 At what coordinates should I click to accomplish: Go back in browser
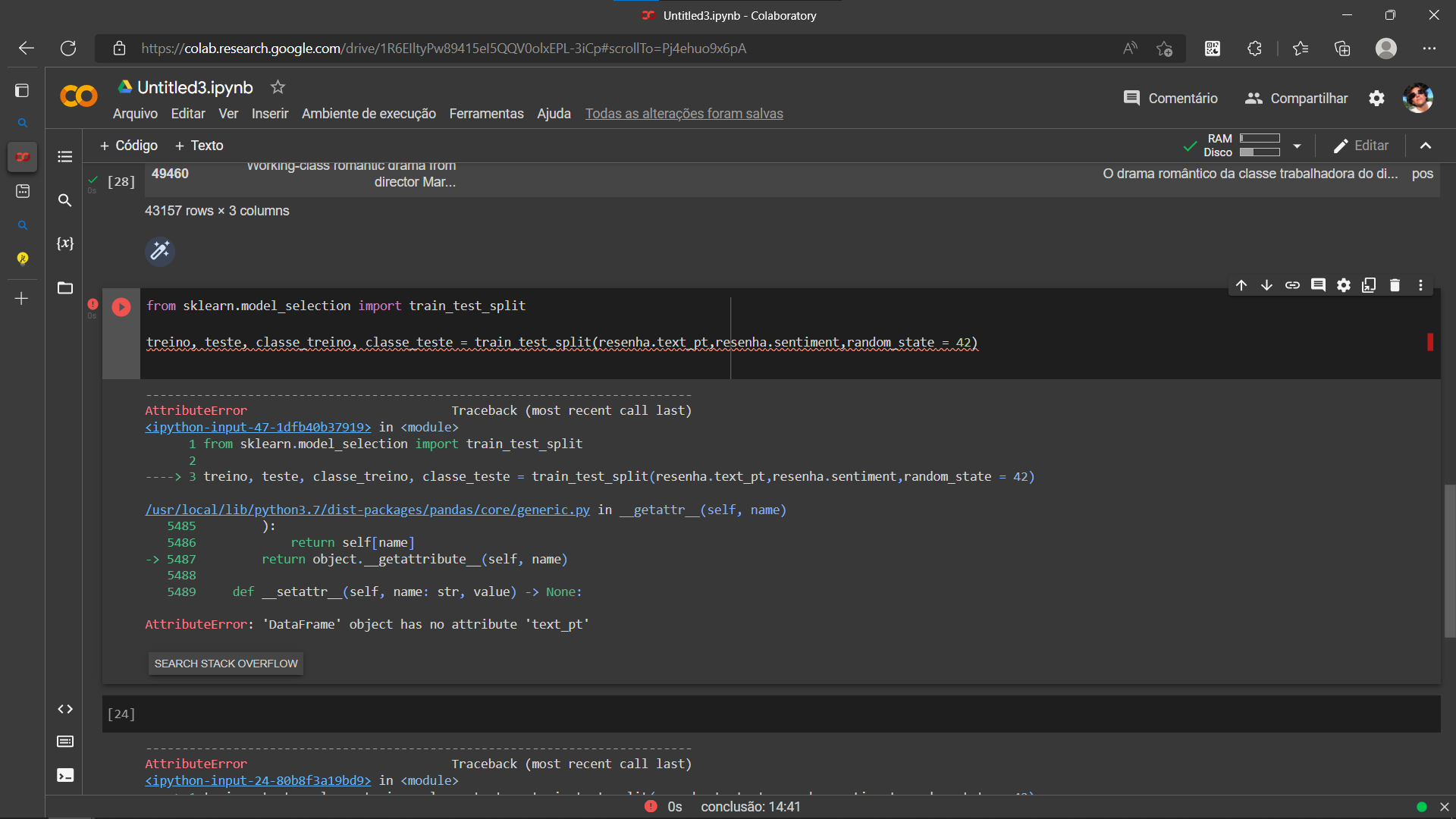point(27,49)
